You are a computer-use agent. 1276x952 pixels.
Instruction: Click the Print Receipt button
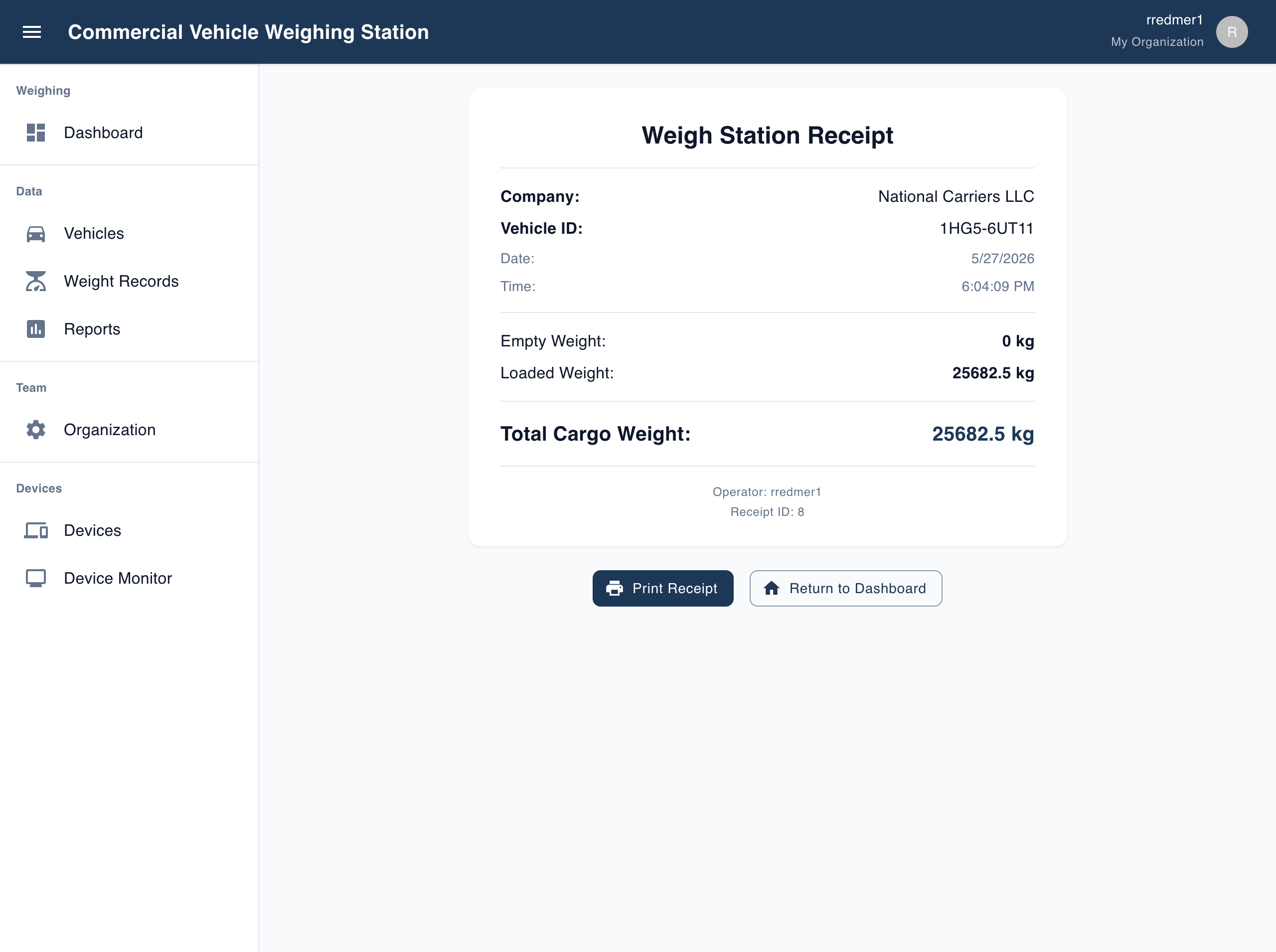pos(663,588)
